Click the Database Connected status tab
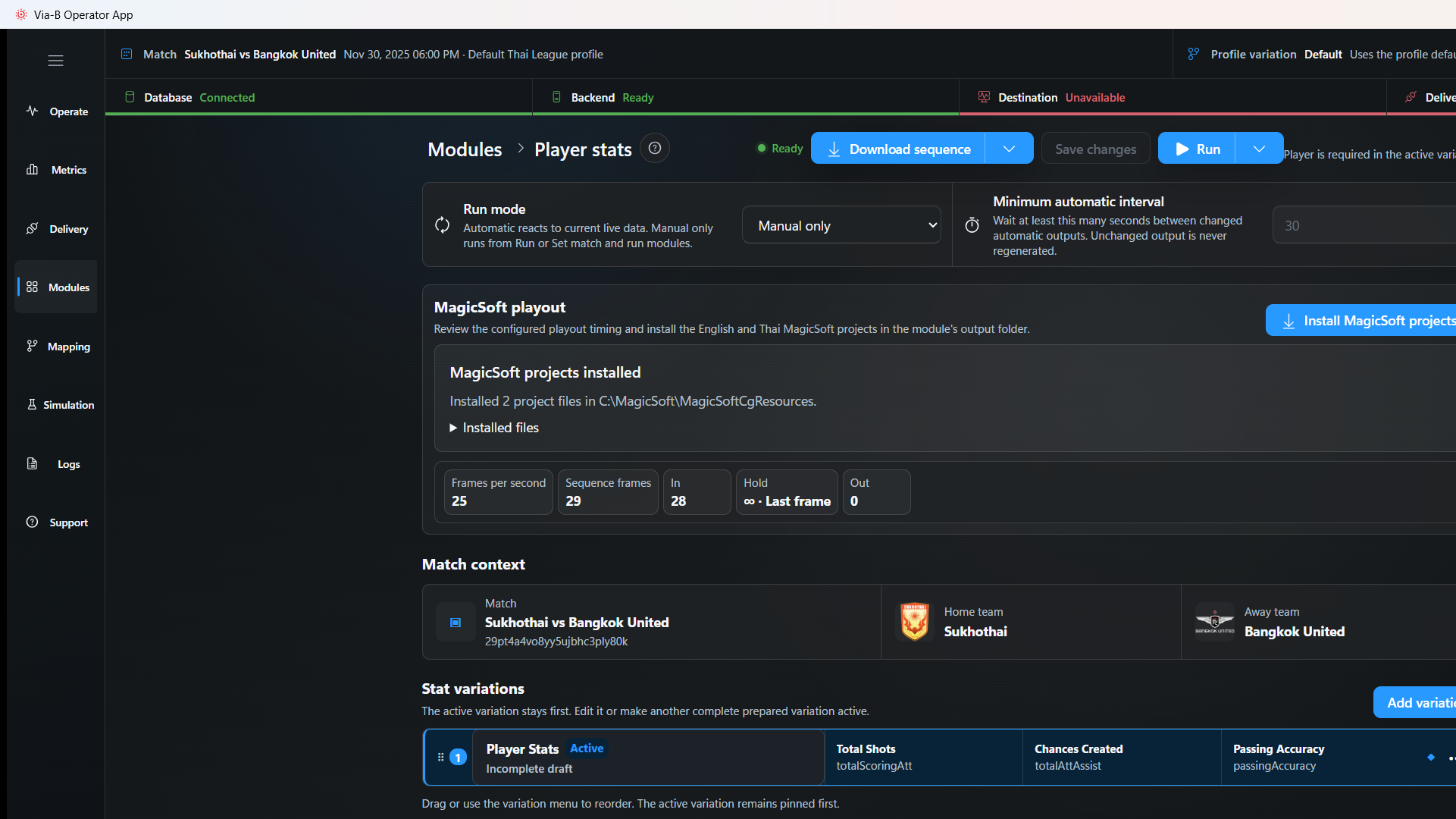This screenshot has width=1456, height=819. (x=318, y=97)
